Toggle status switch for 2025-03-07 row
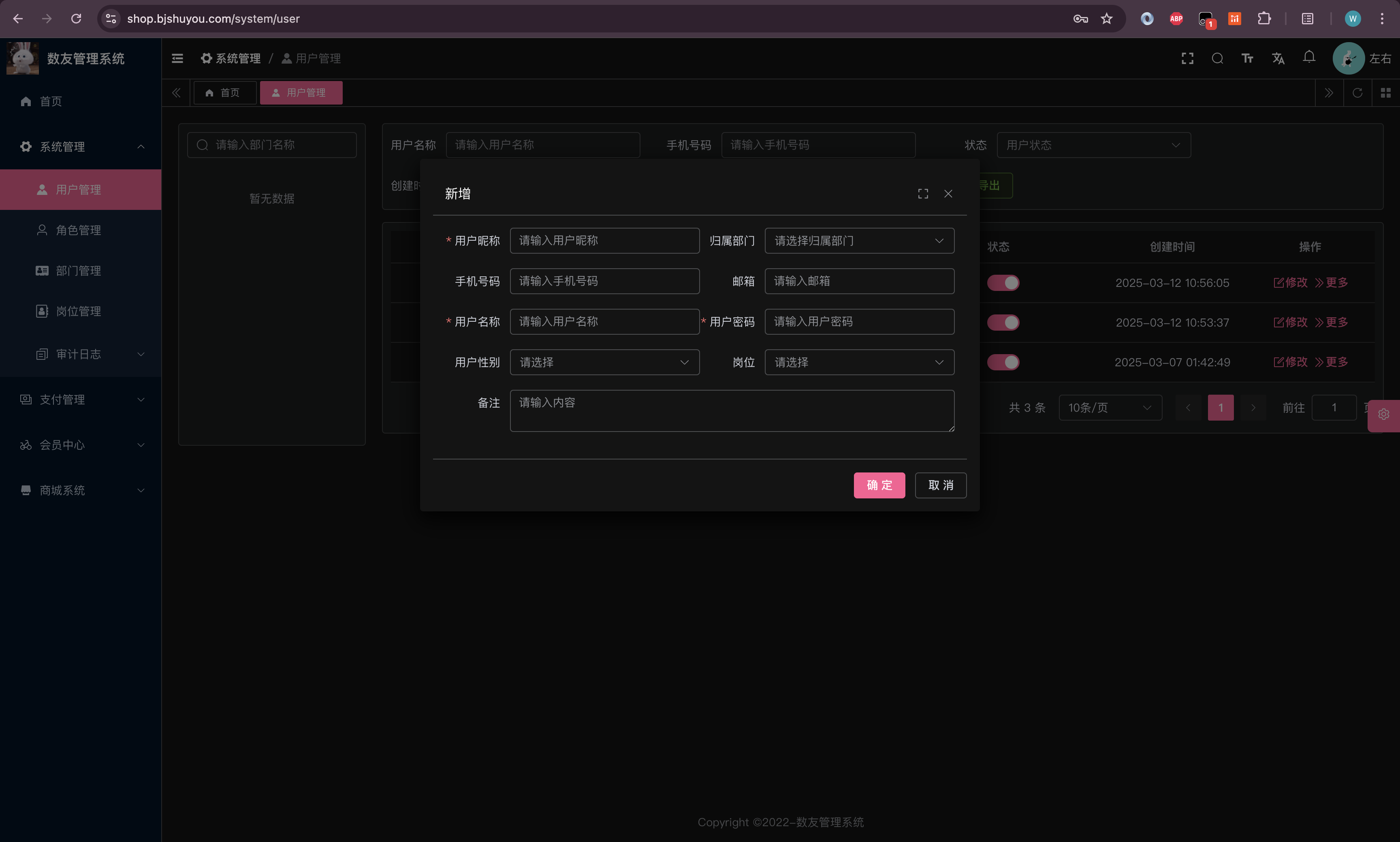This screenshot has width=1400, height=842. click(x=1003, y=362)
